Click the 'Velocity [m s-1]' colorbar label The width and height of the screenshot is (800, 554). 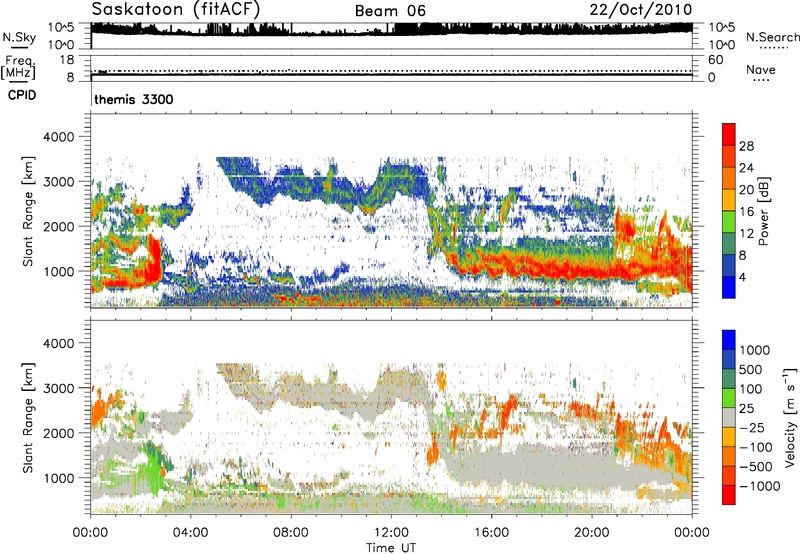[790, 417]
